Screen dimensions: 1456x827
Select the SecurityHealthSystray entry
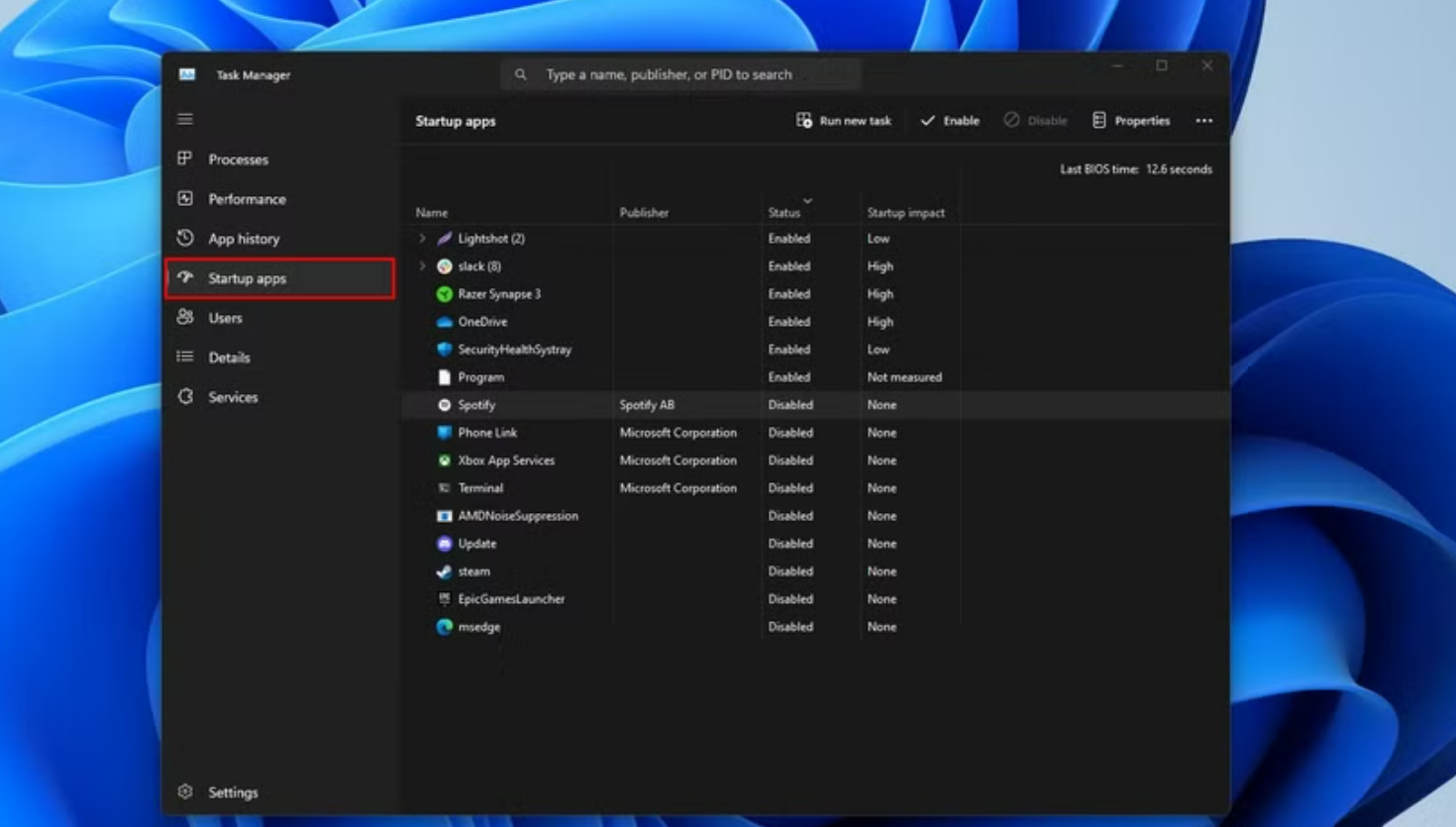point(514,350)
